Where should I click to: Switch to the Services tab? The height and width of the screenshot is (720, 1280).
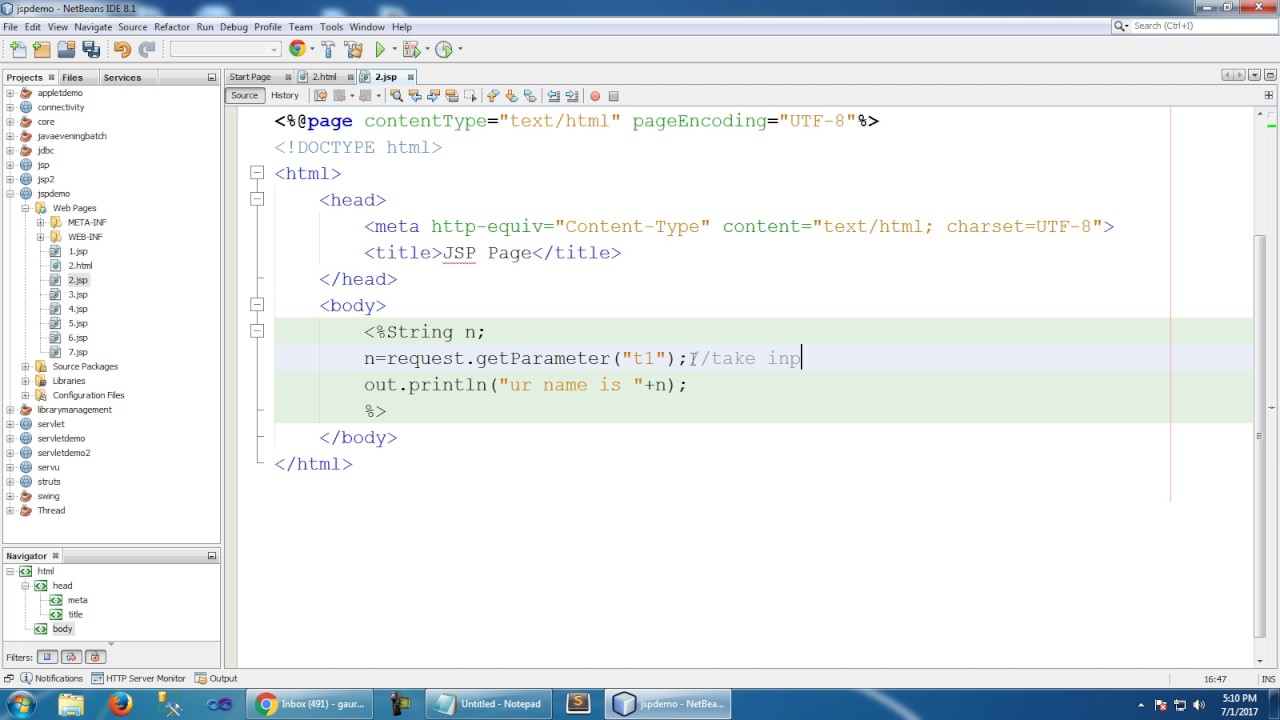point(122,77)
